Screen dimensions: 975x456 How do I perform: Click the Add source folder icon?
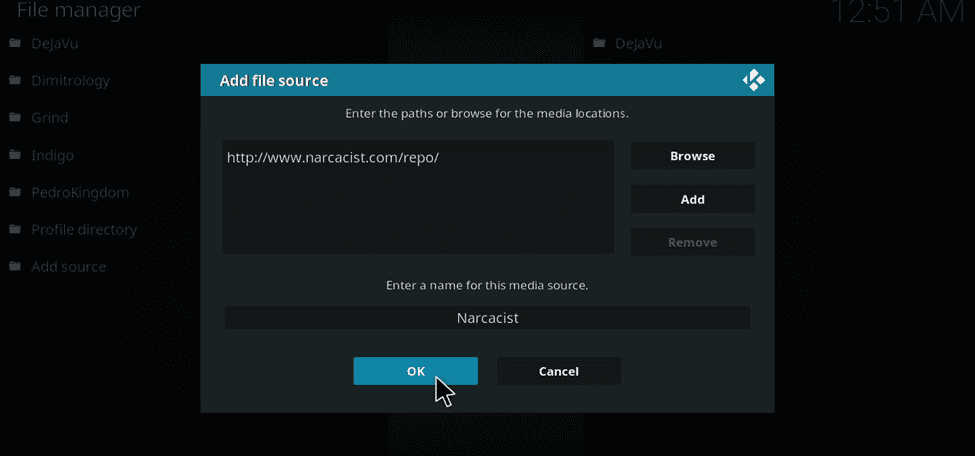[x=15, y=267]
